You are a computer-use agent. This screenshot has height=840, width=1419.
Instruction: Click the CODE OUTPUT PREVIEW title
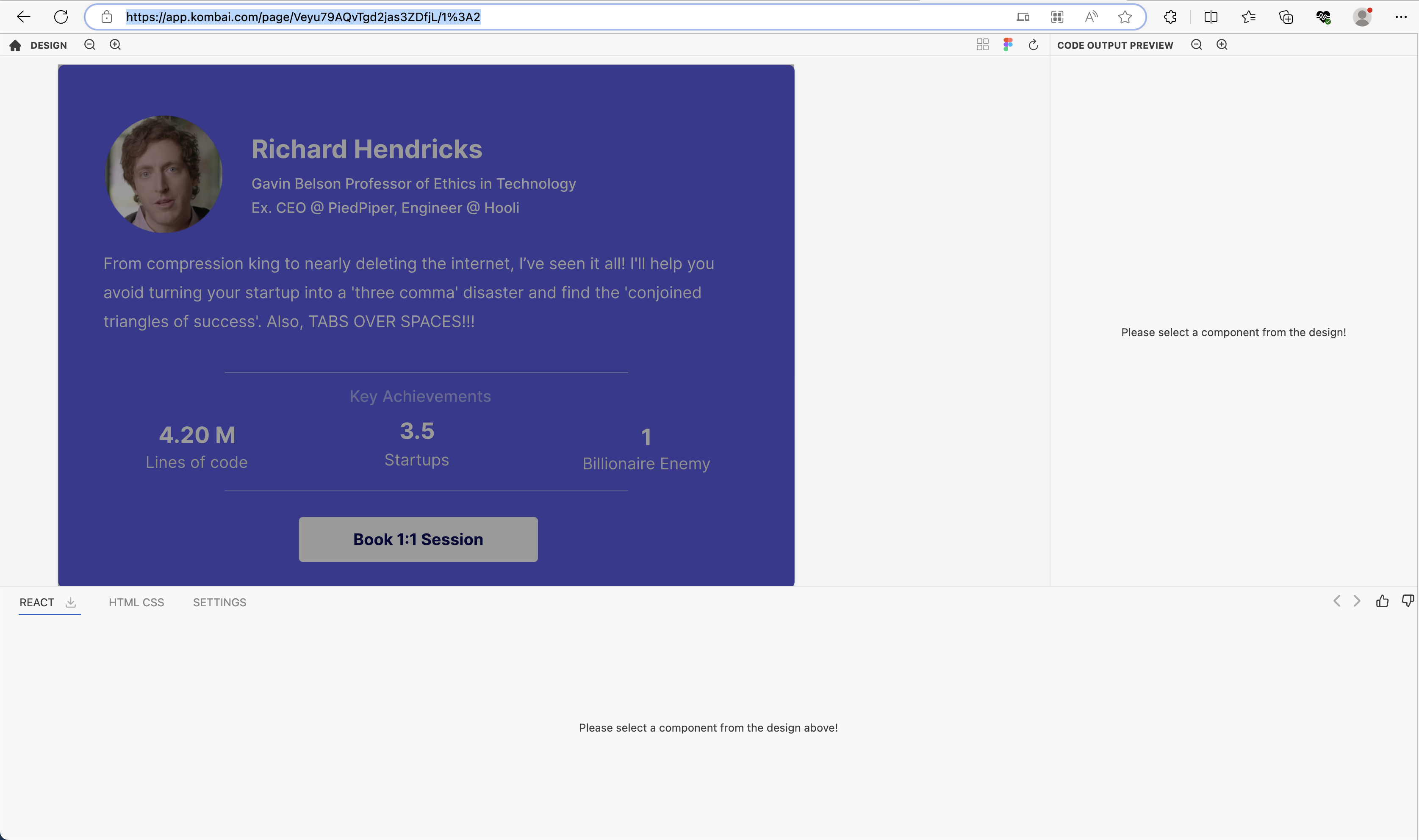pyautogui.click(x=1115, y=45)
